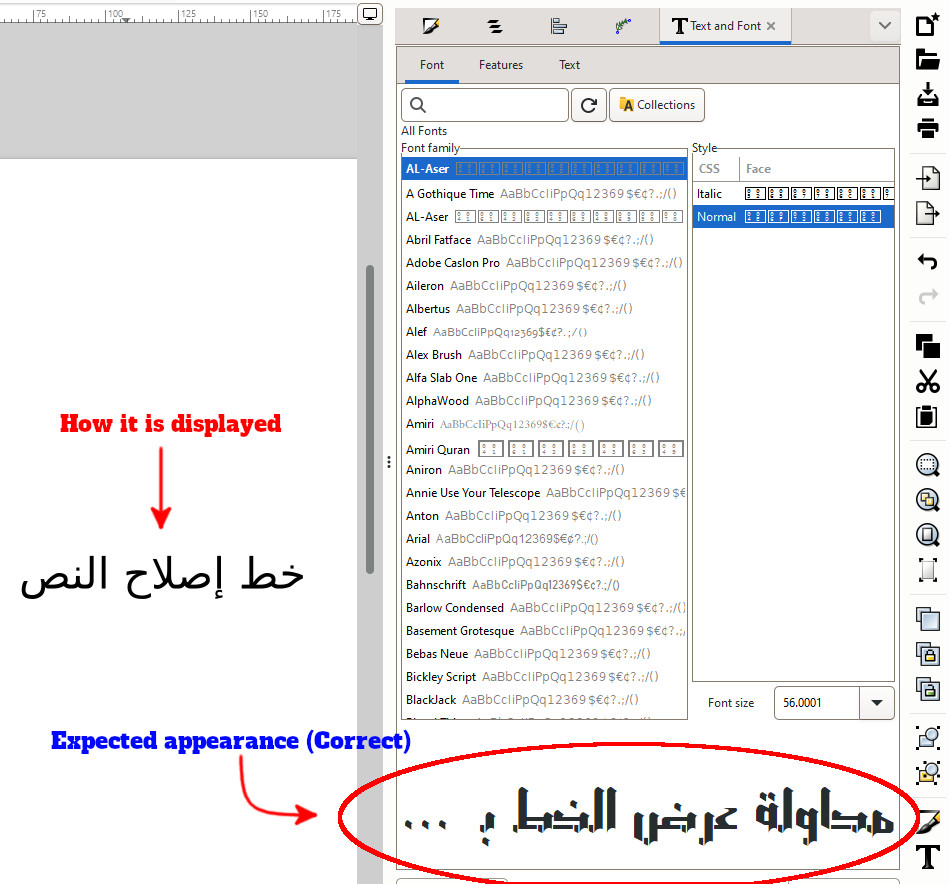Zoom to fit drawing
Viewport: 950px width, 884px height.
click(x=928, y=500)
